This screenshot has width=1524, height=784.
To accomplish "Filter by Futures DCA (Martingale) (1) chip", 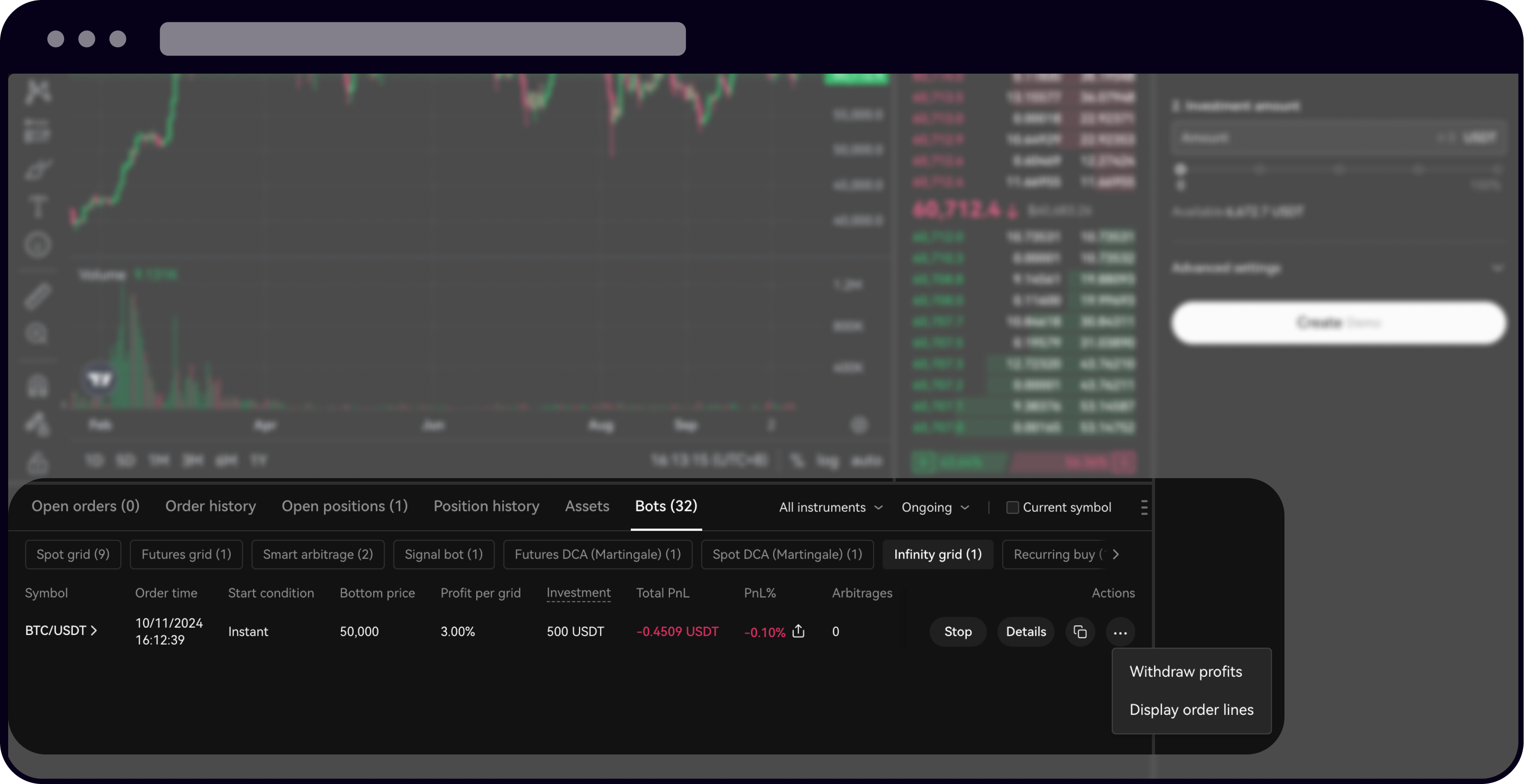I will pos(598,554).
